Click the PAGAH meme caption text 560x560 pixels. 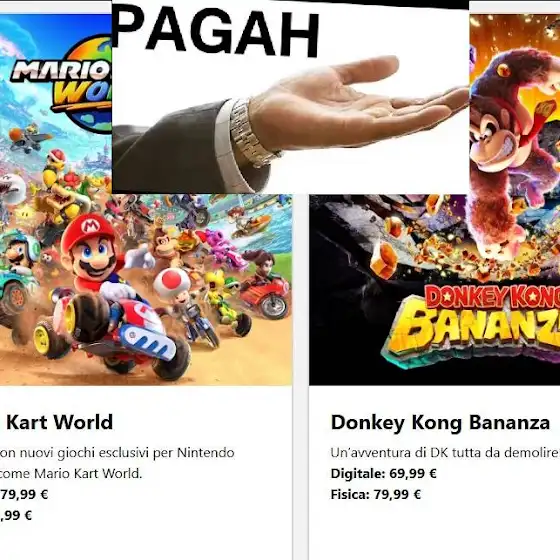(x=215, y=33)
